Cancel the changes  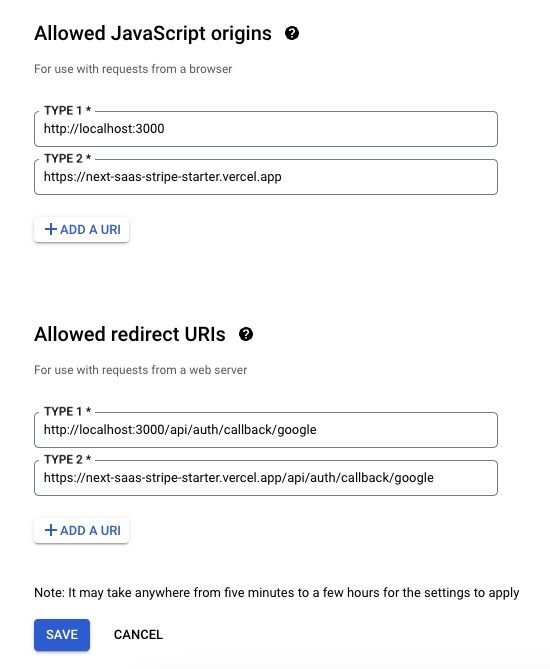138,635
